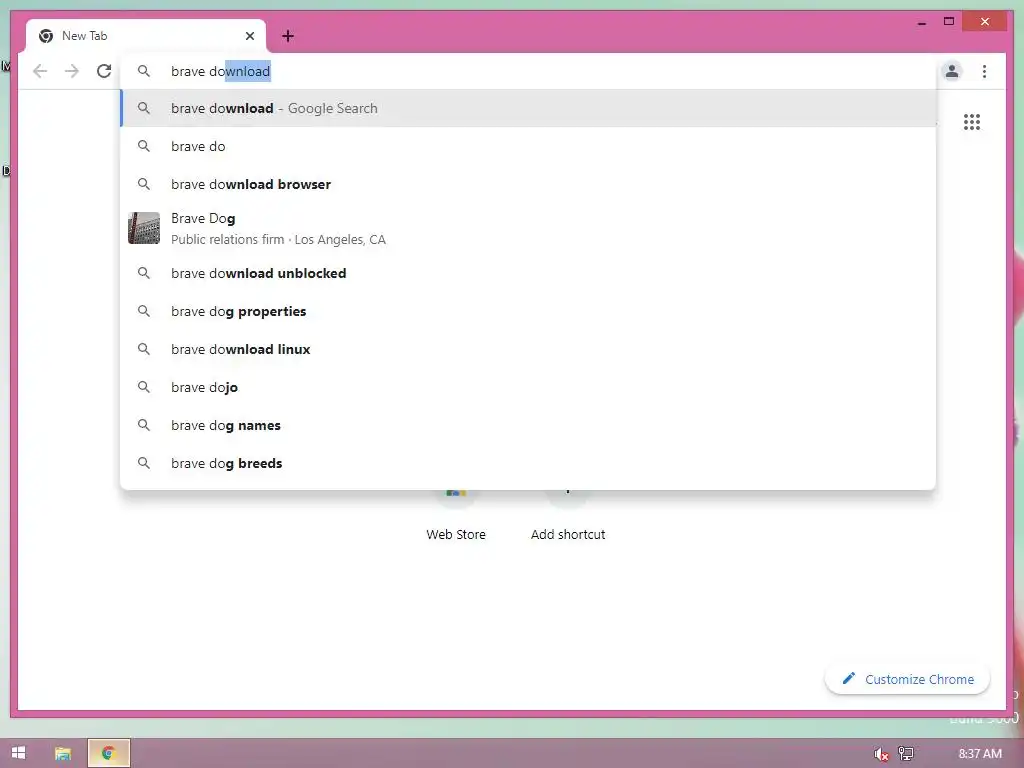The image size is (1024, 768).
Task: Click the muted volume tray icon
Action: tap(881, 754)
